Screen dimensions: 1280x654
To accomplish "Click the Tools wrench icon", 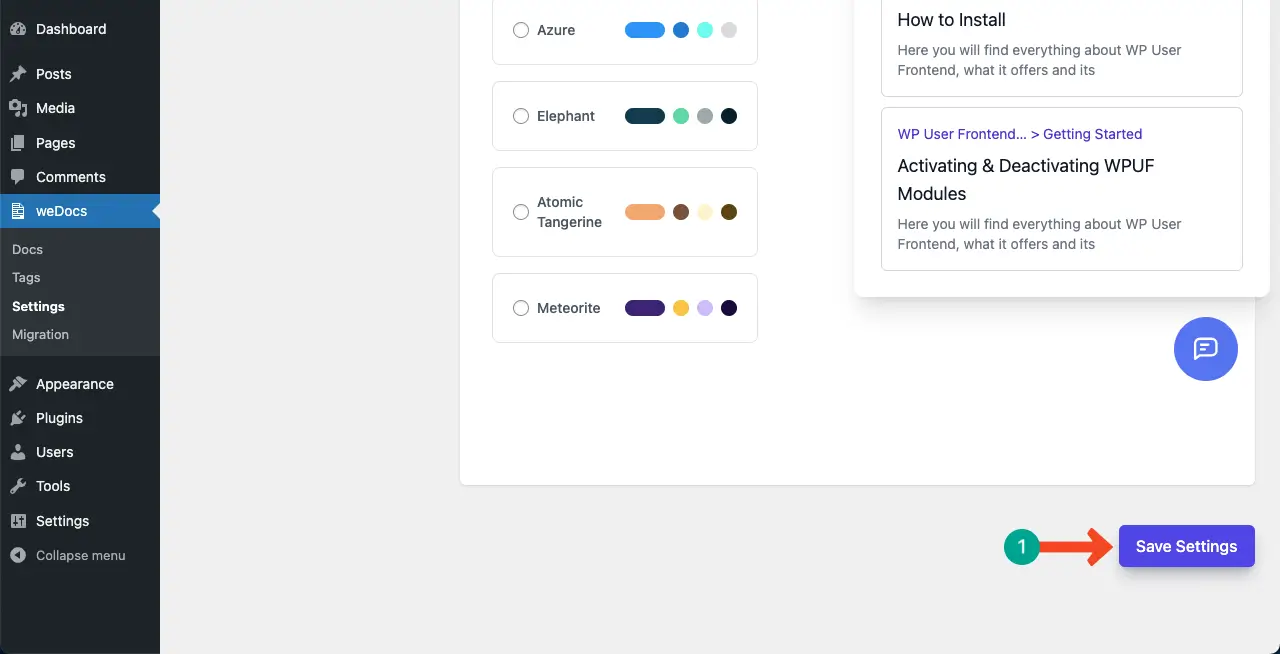I will pos(18,486).
